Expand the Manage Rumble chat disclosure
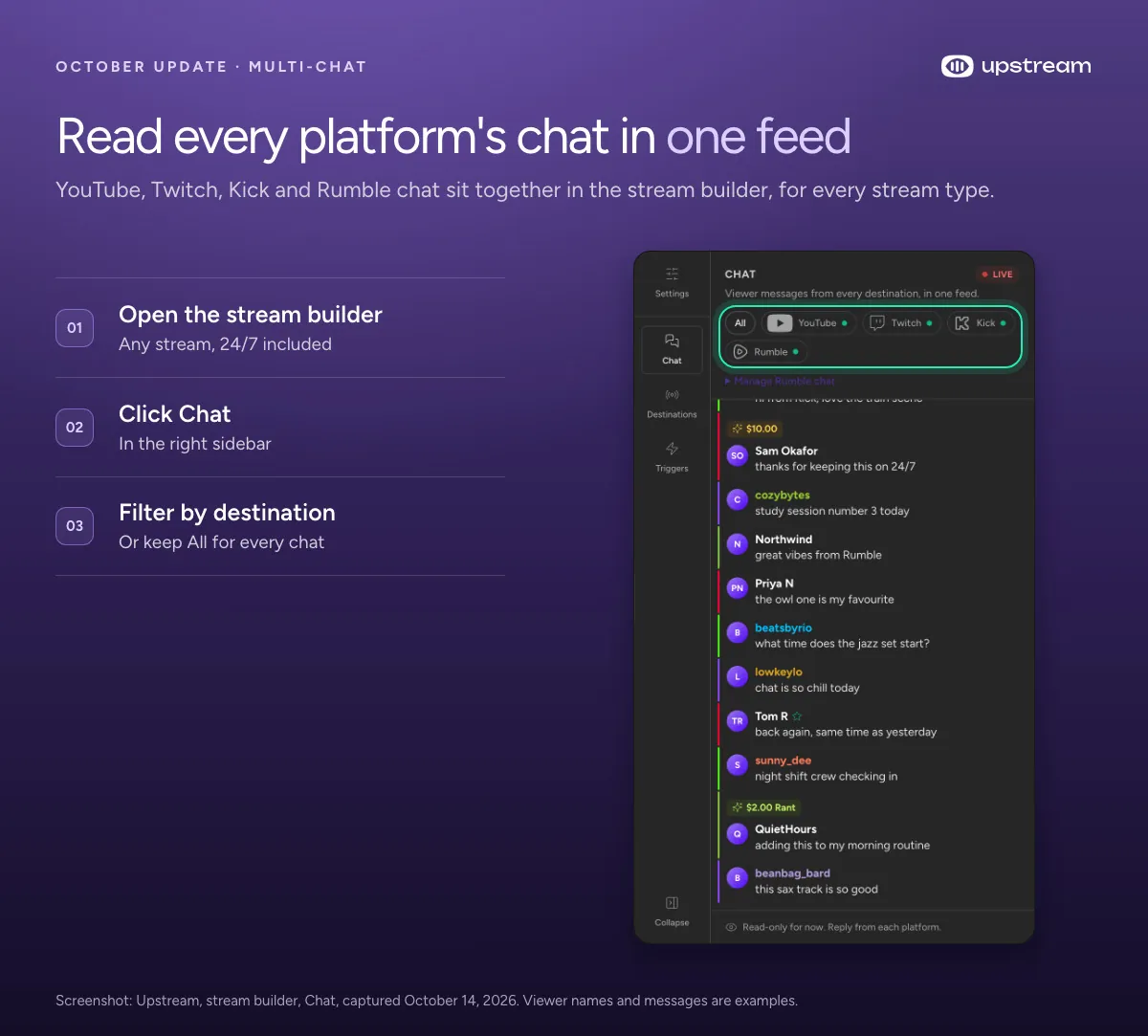The image size is (1148, 1036). pos(780,381)
